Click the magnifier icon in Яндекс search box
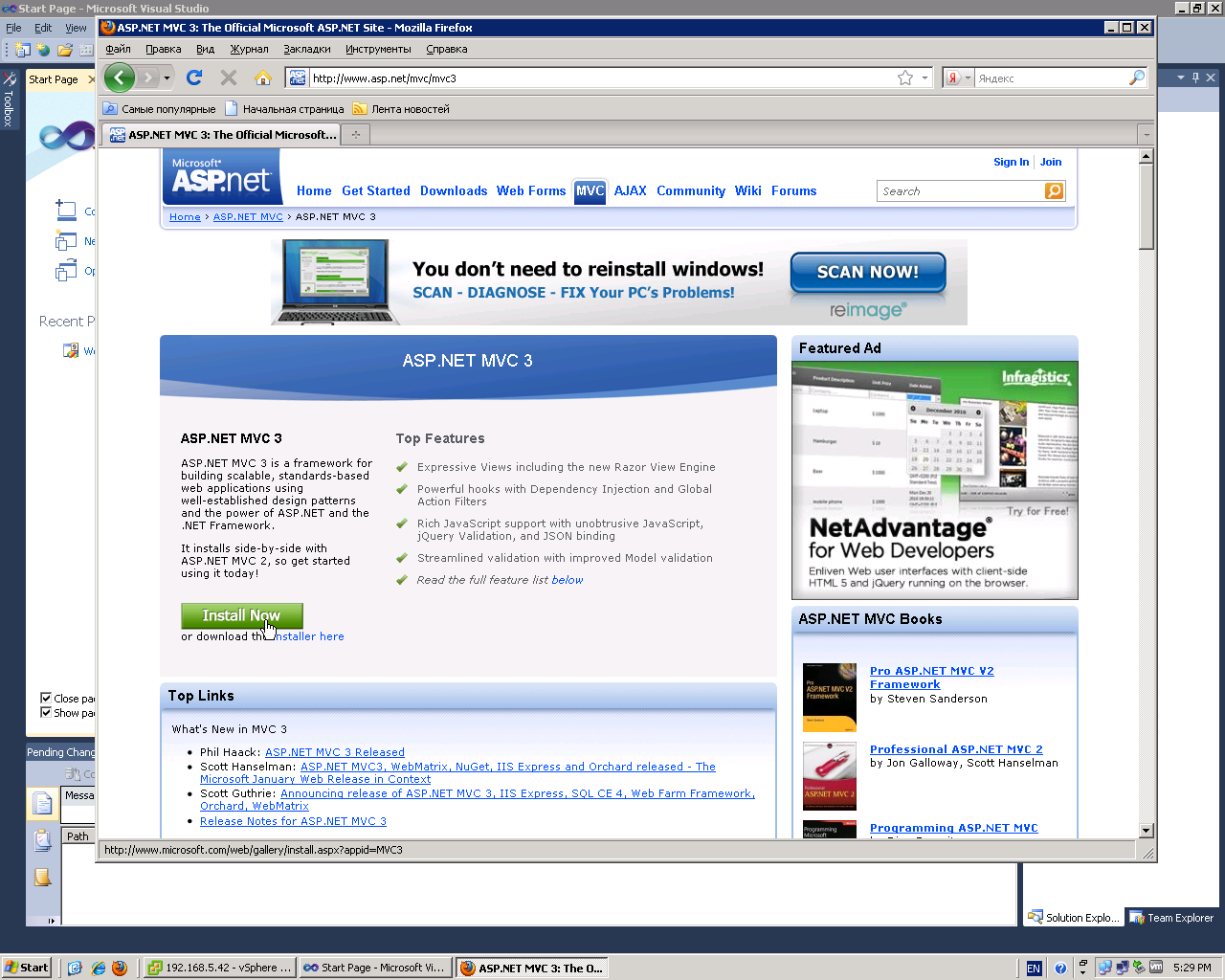 click(x=1137, y=78)
